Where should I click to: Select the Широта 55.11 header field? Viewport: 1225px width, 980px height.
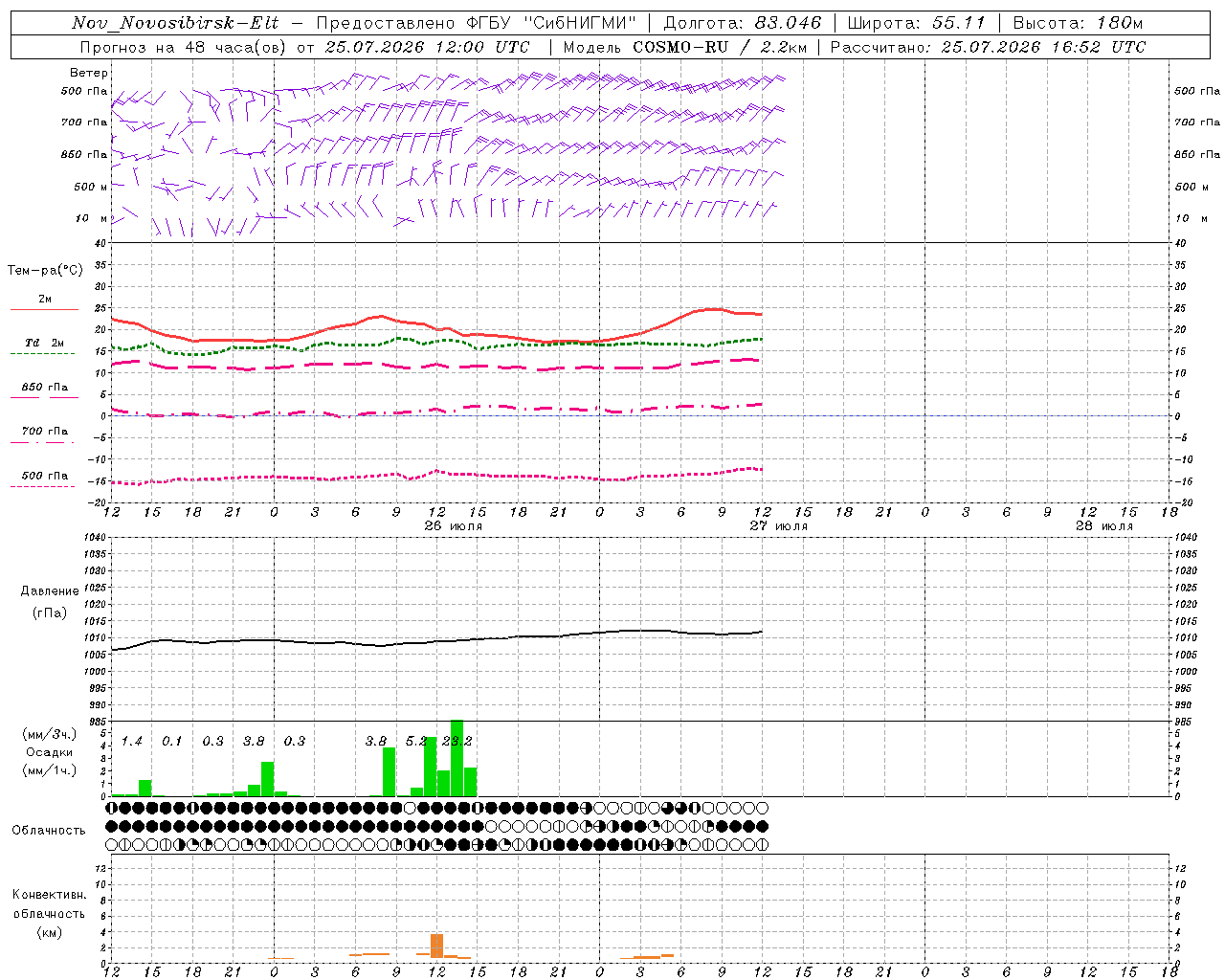916,23
